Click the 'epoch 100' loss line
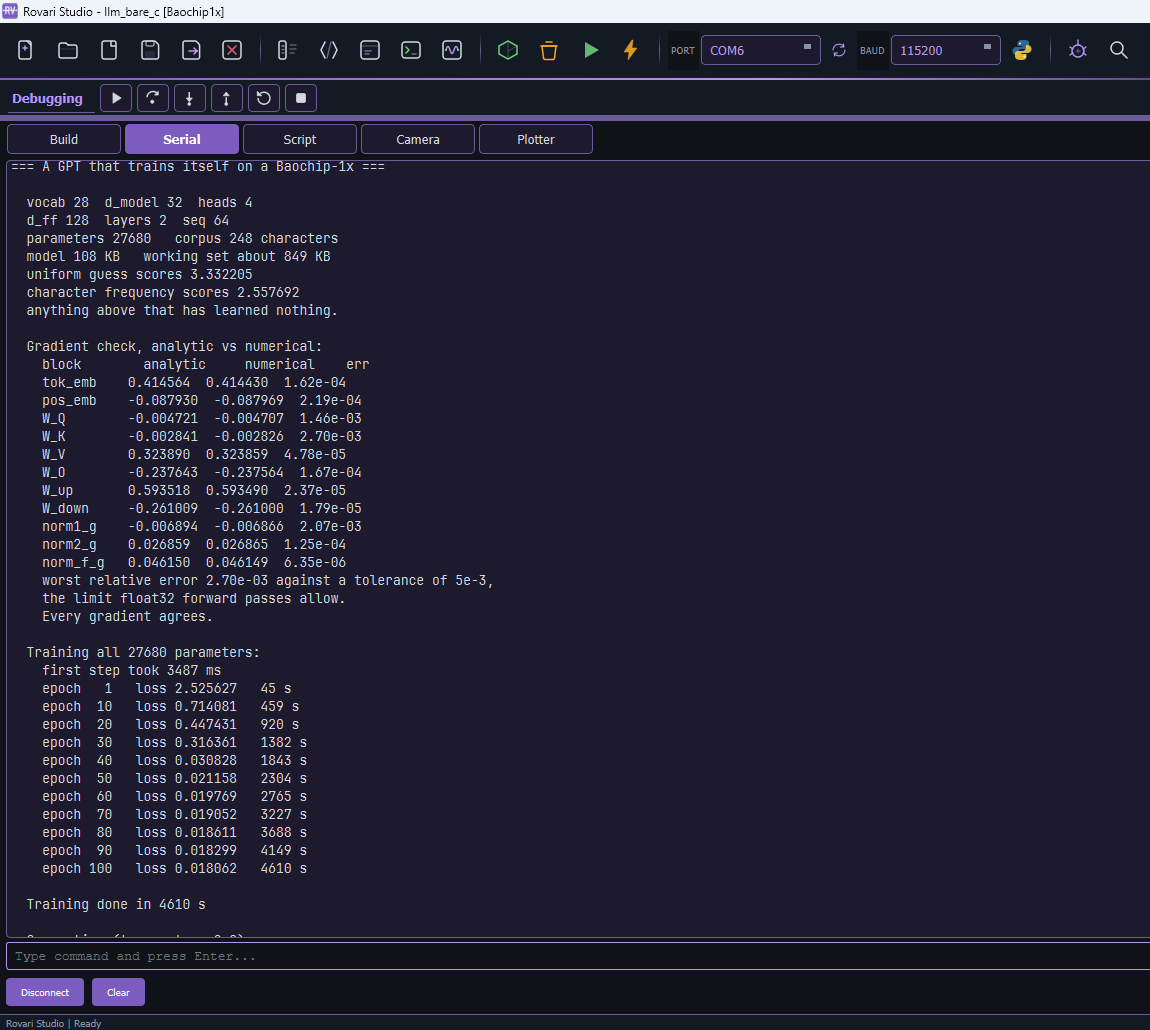This screenshot has height=1030, width=1150. [175, 868]
